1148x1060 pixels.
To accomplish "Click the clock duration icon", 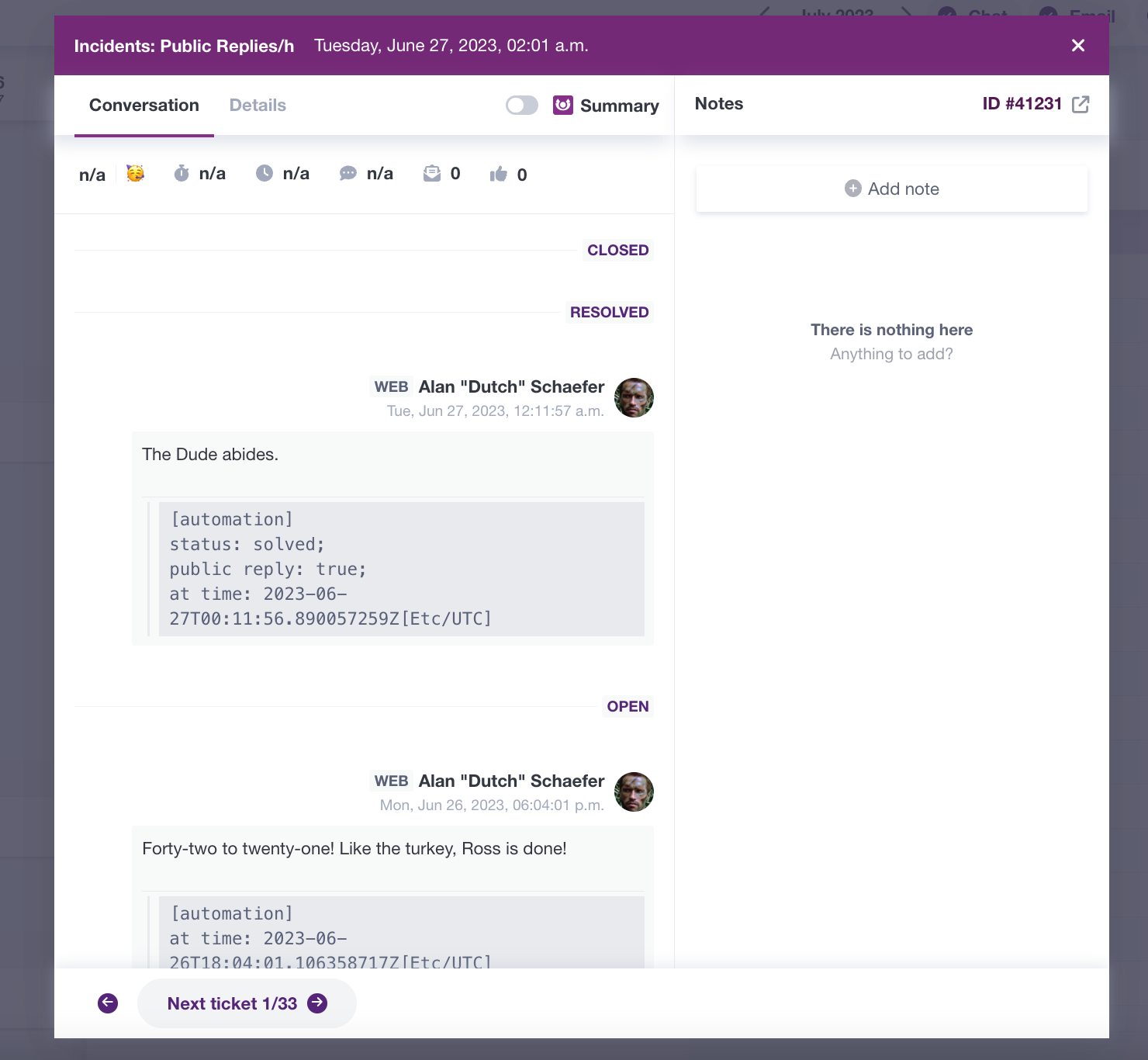I will (x=265, y=173).
